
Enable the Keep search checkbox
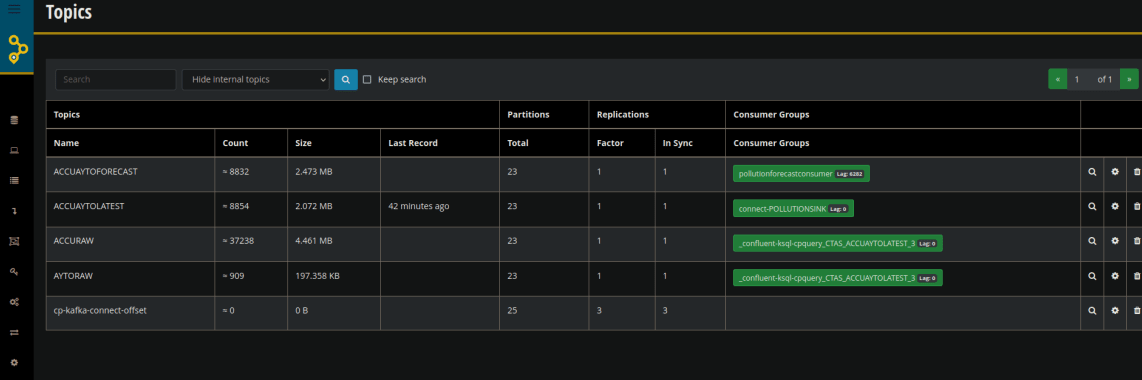tap(367, 79)
